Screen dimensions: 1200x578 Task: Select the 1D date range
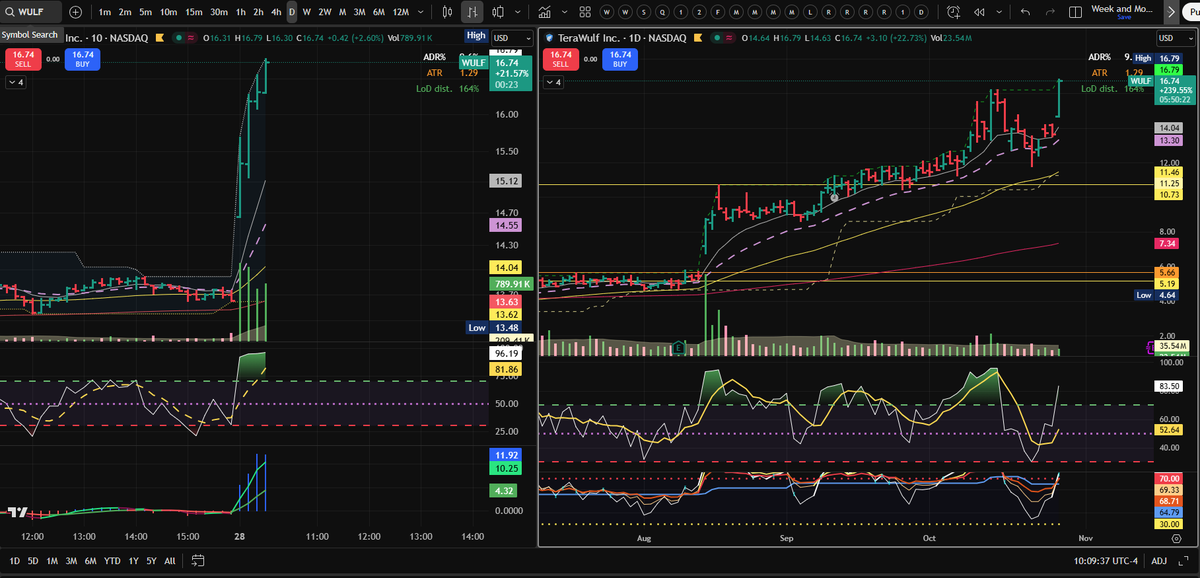point(15,560)
